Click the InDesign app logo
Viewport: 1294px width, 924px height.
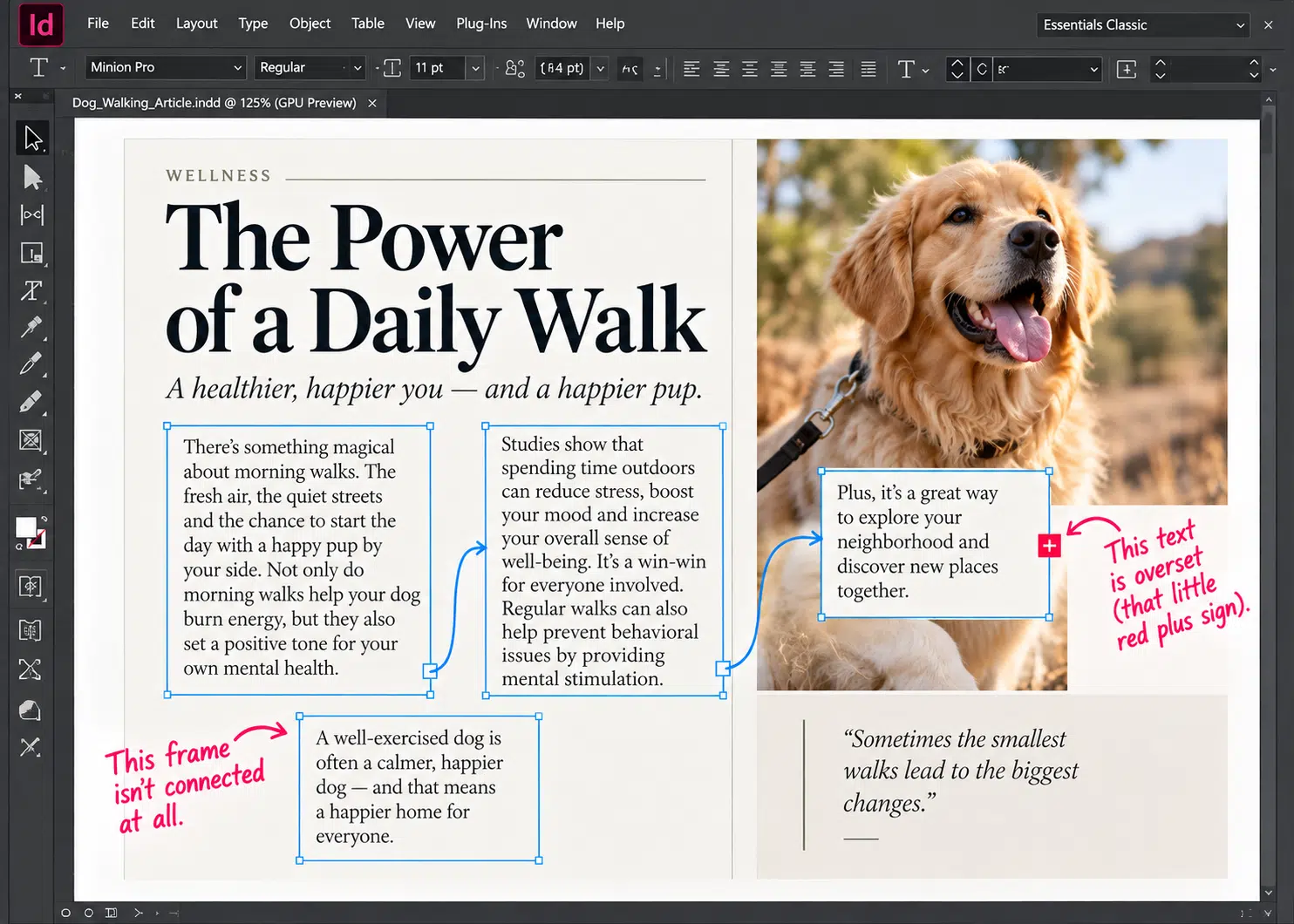tap(41, 24)
